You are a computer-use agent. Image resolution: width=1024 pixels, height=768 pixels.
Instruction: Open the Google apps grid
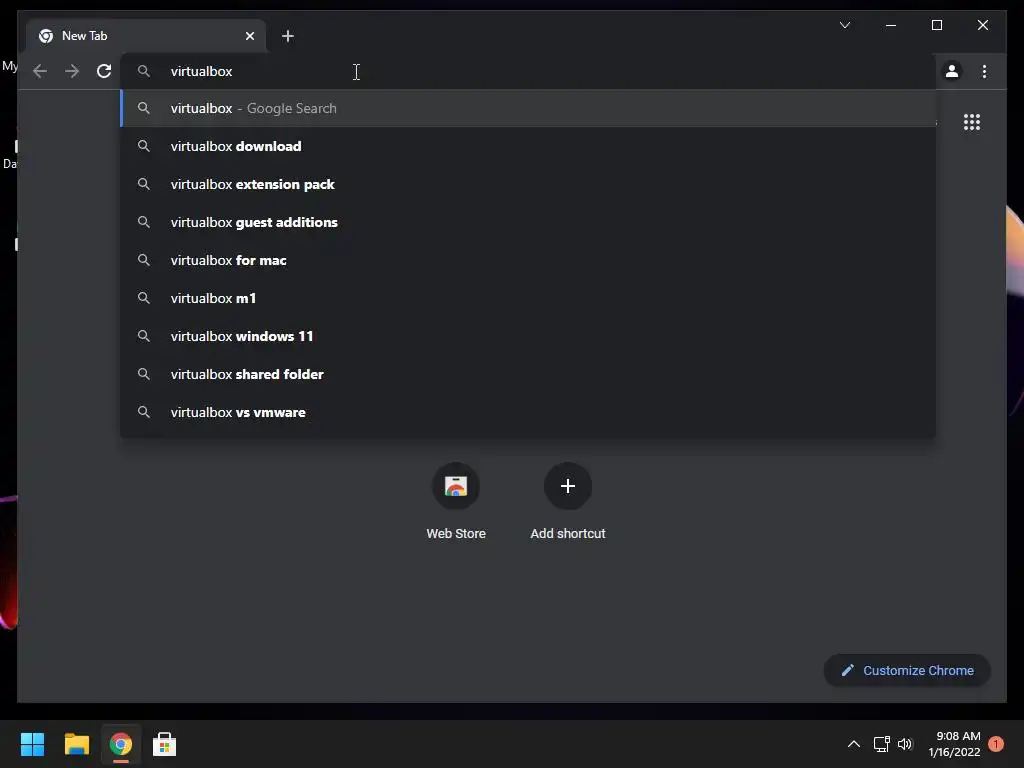(972, 122)
